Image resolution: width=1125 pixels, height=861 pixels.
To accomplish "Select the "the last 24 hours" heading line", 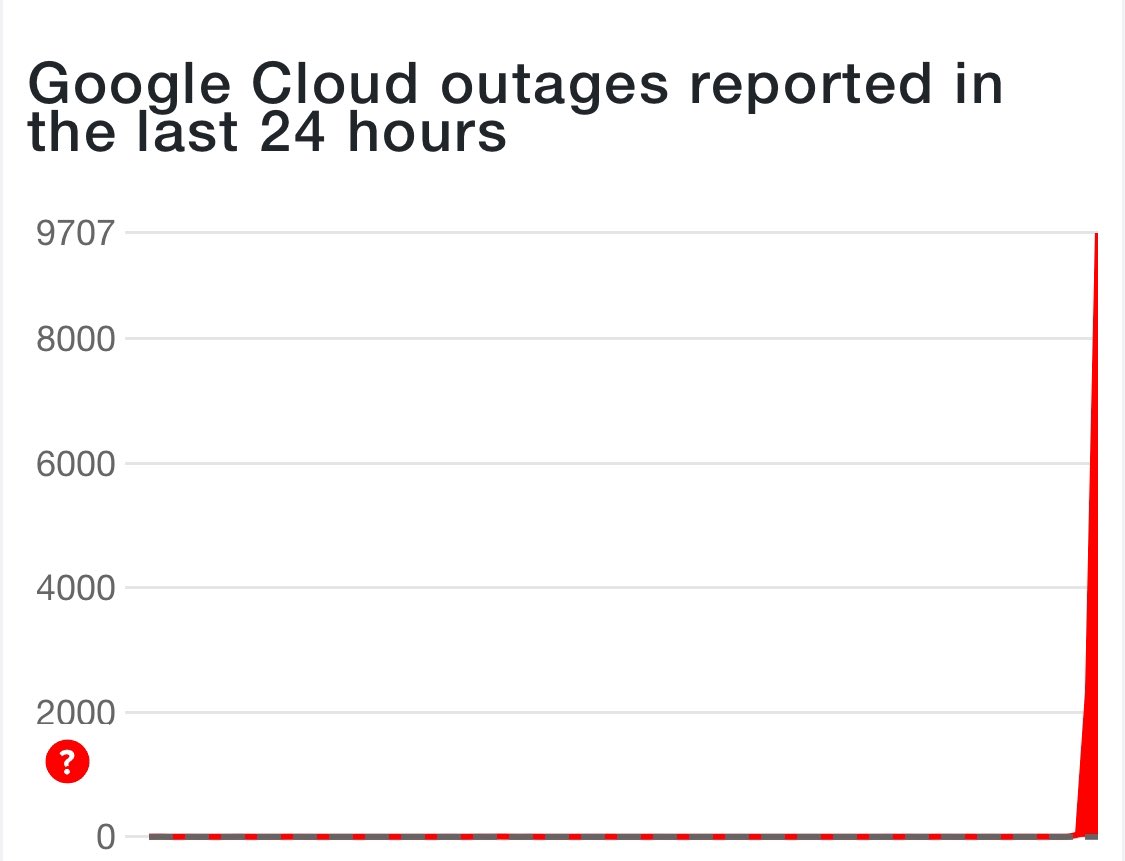I will 267,133.
